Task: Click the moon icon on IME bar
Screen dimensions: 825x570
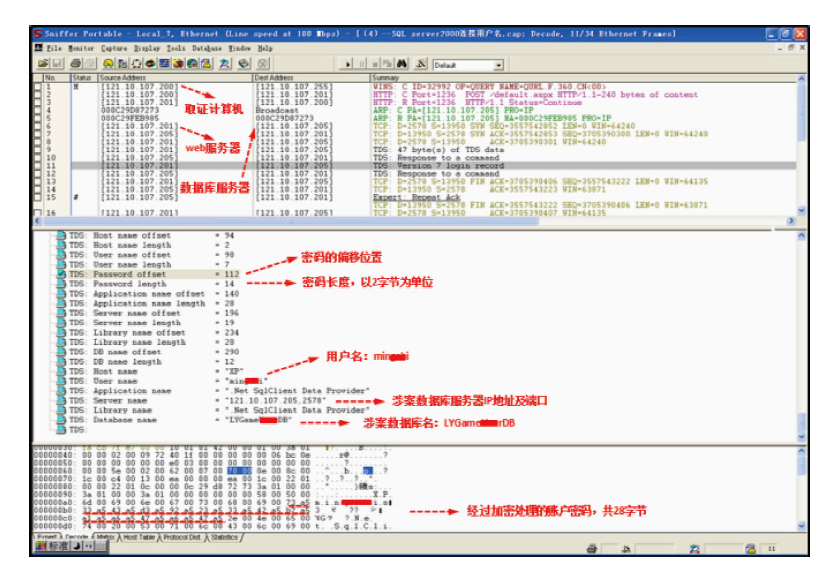Action: pyautogui.click(x=77, y=546)
